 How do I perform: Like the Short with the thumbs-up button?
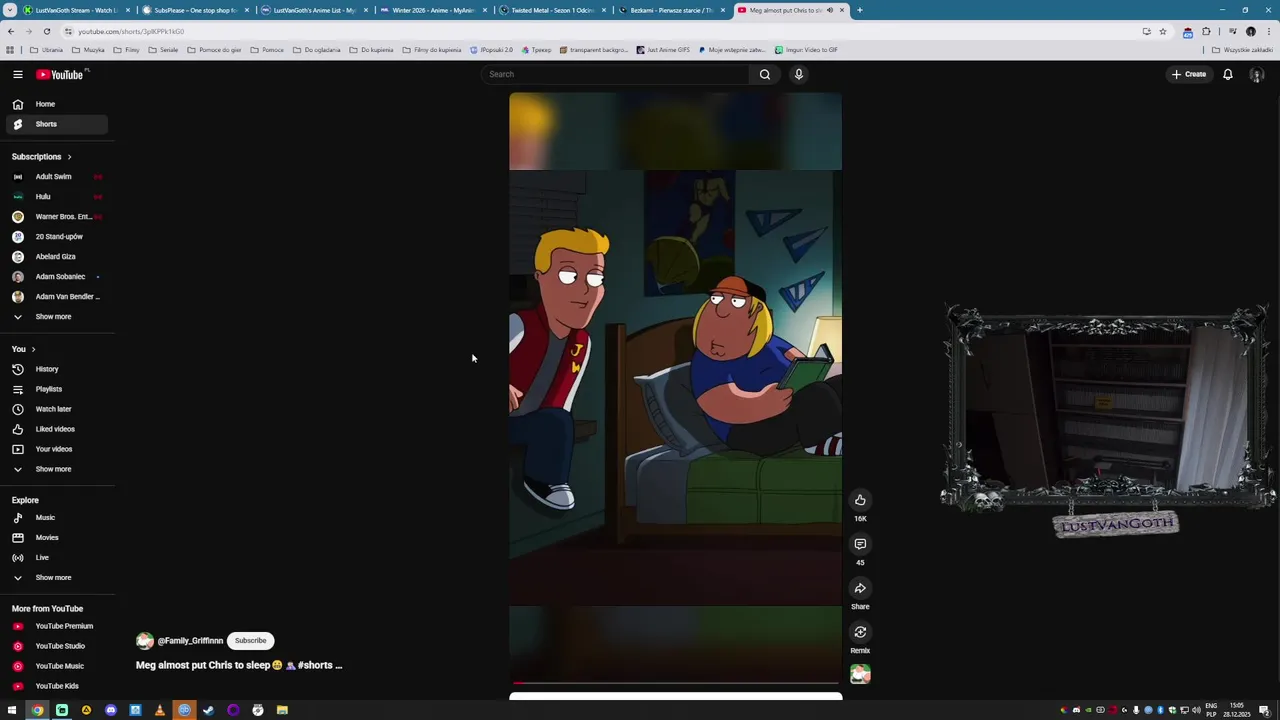point(860,500)
